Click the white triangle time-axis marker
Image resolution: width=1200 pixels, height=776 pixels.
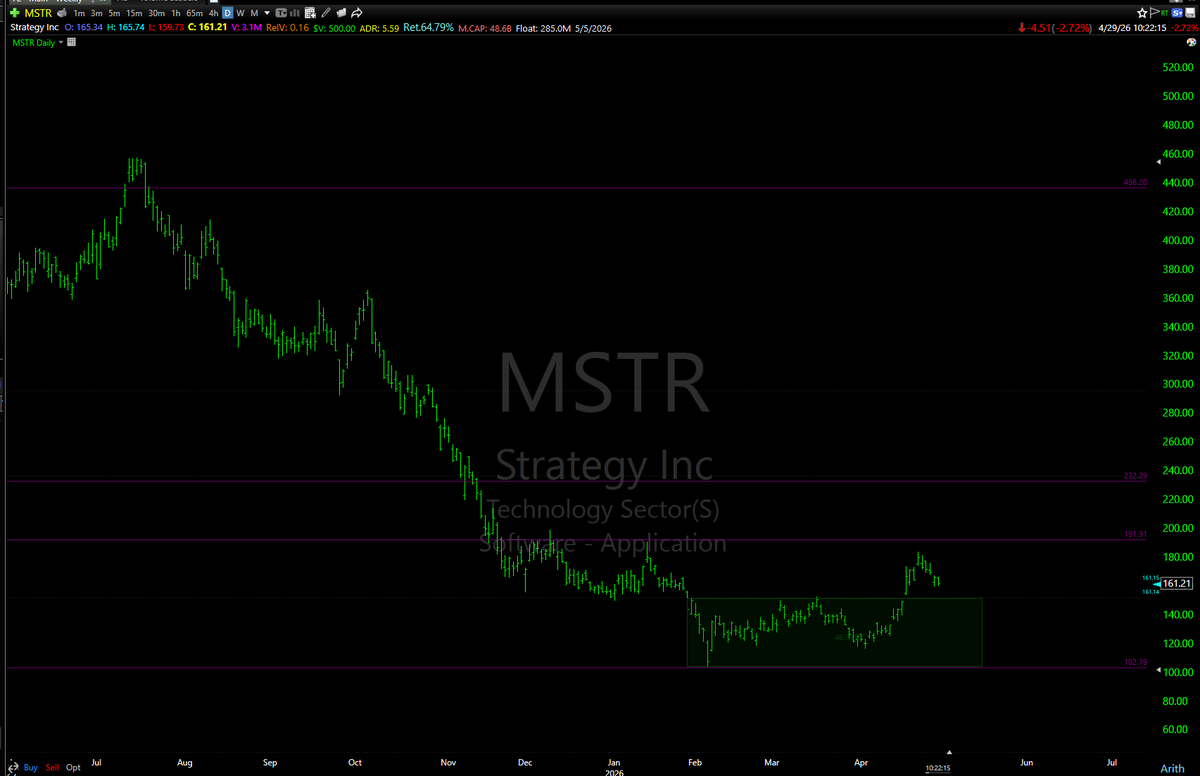949,752
